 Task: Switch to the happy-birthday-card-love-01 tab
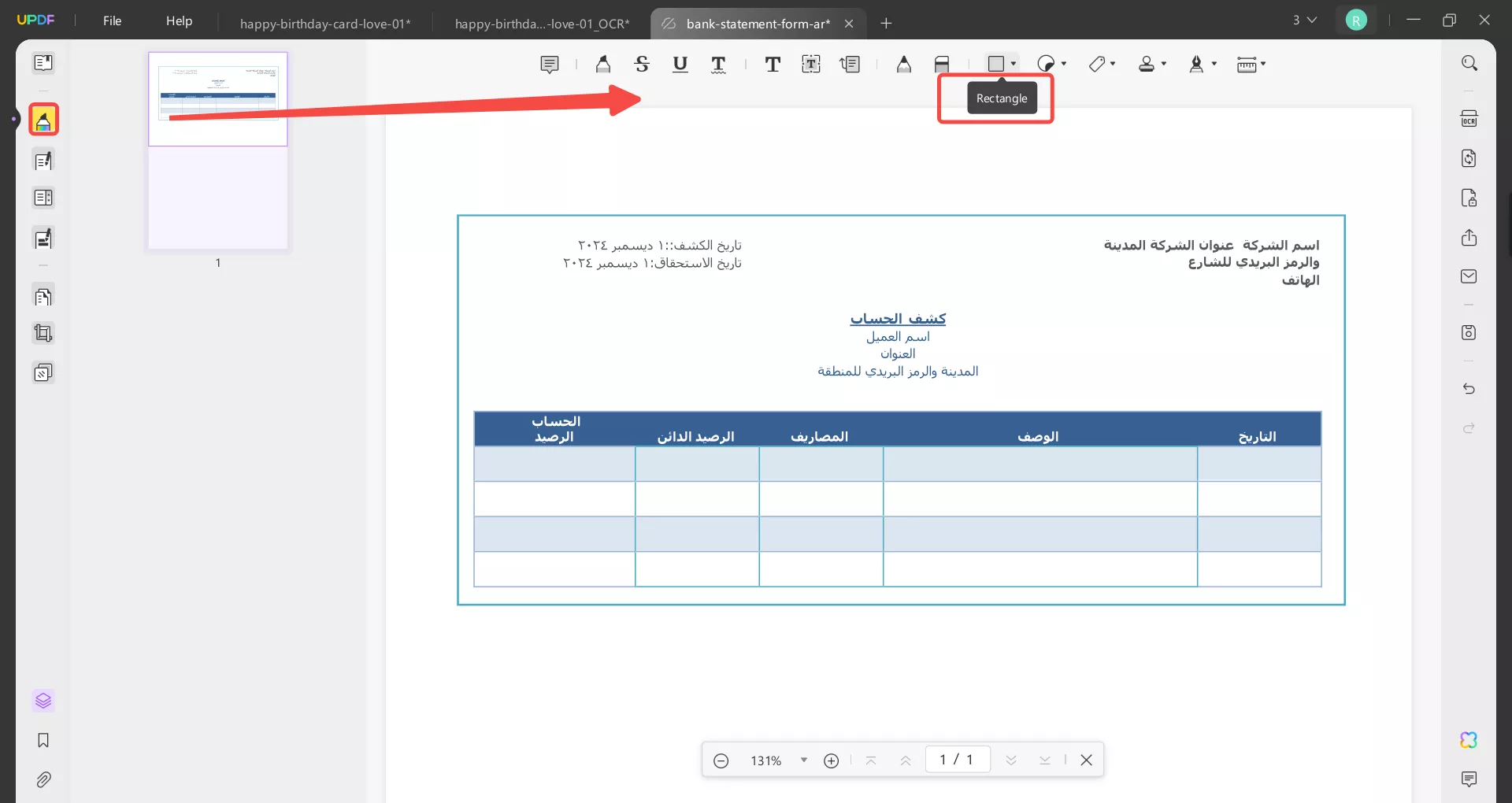(325, 23)
